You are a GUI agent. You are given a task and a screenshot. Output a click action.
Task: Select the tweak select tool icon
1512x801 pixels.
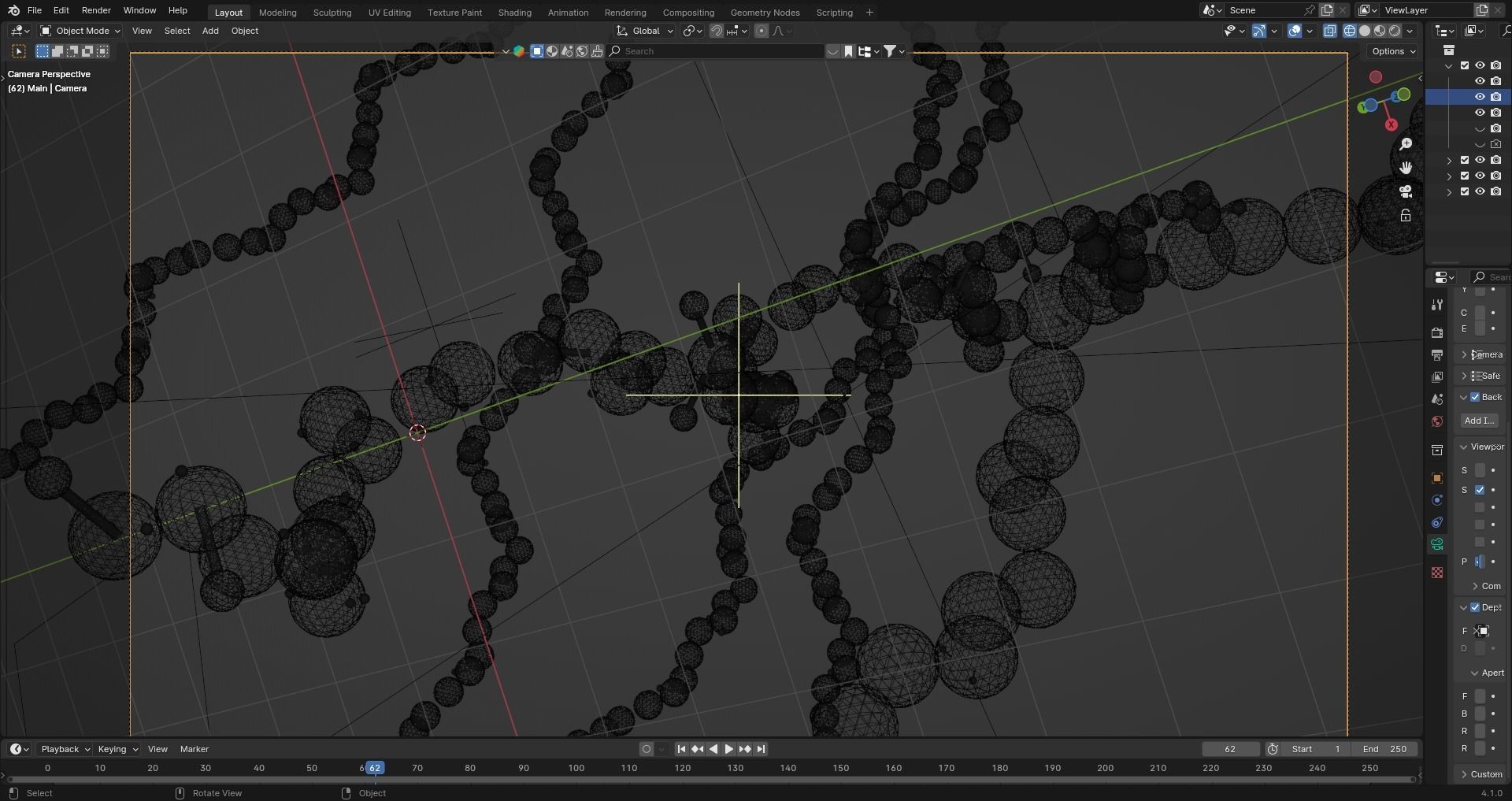tap(19, 51)
